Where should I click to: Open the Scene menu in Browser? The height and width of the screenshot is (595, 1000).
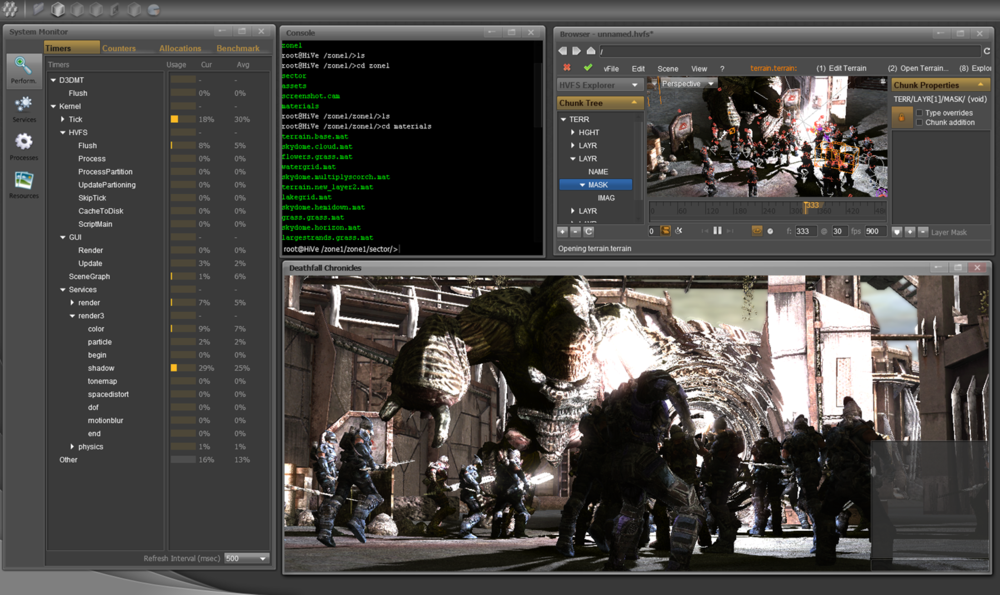pos(668,68)
